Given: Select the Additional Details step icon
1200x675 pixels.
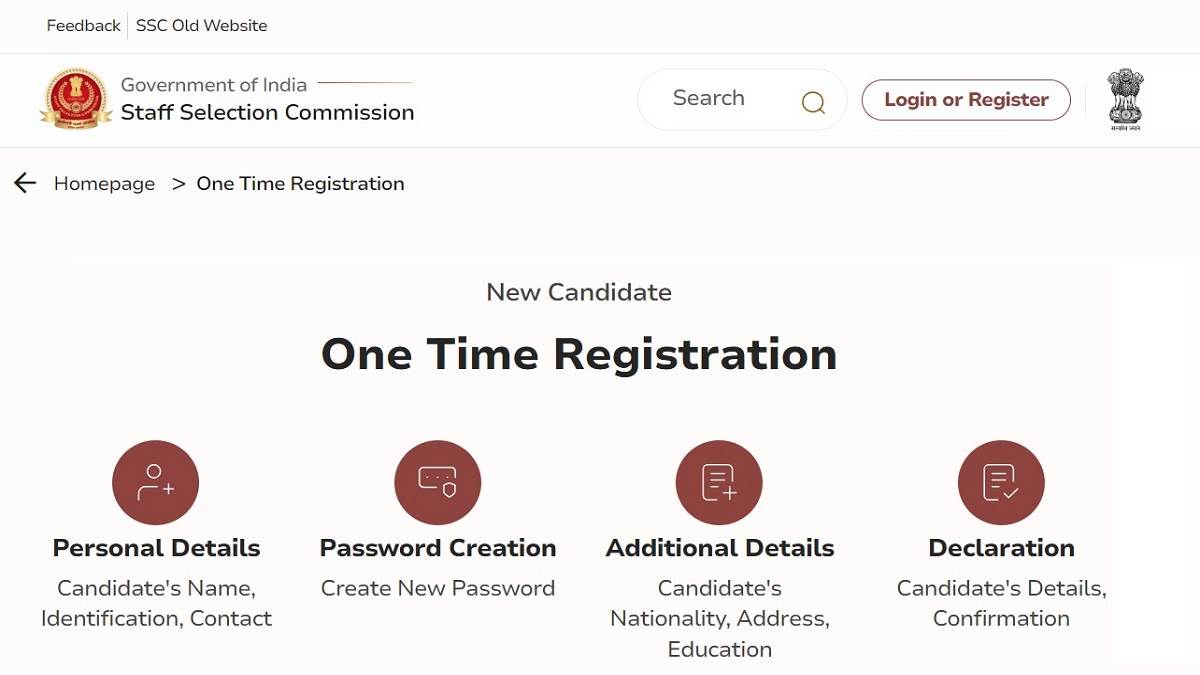Looking at the screenshot, I should (x=719, y=483).
